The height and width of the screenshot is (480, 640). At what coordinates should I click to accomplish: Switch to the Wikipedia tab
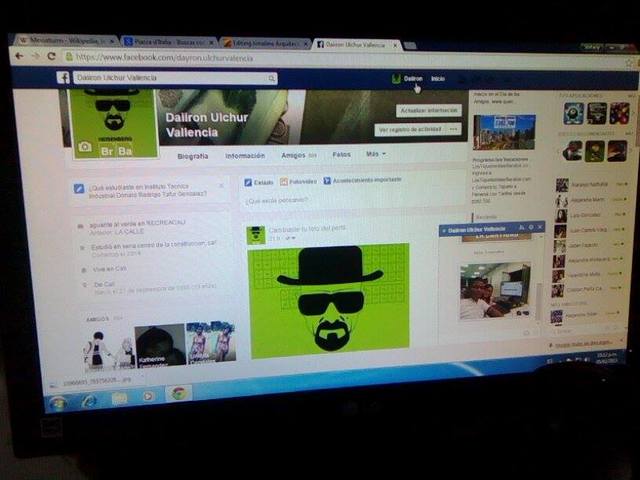coord(65,41)
